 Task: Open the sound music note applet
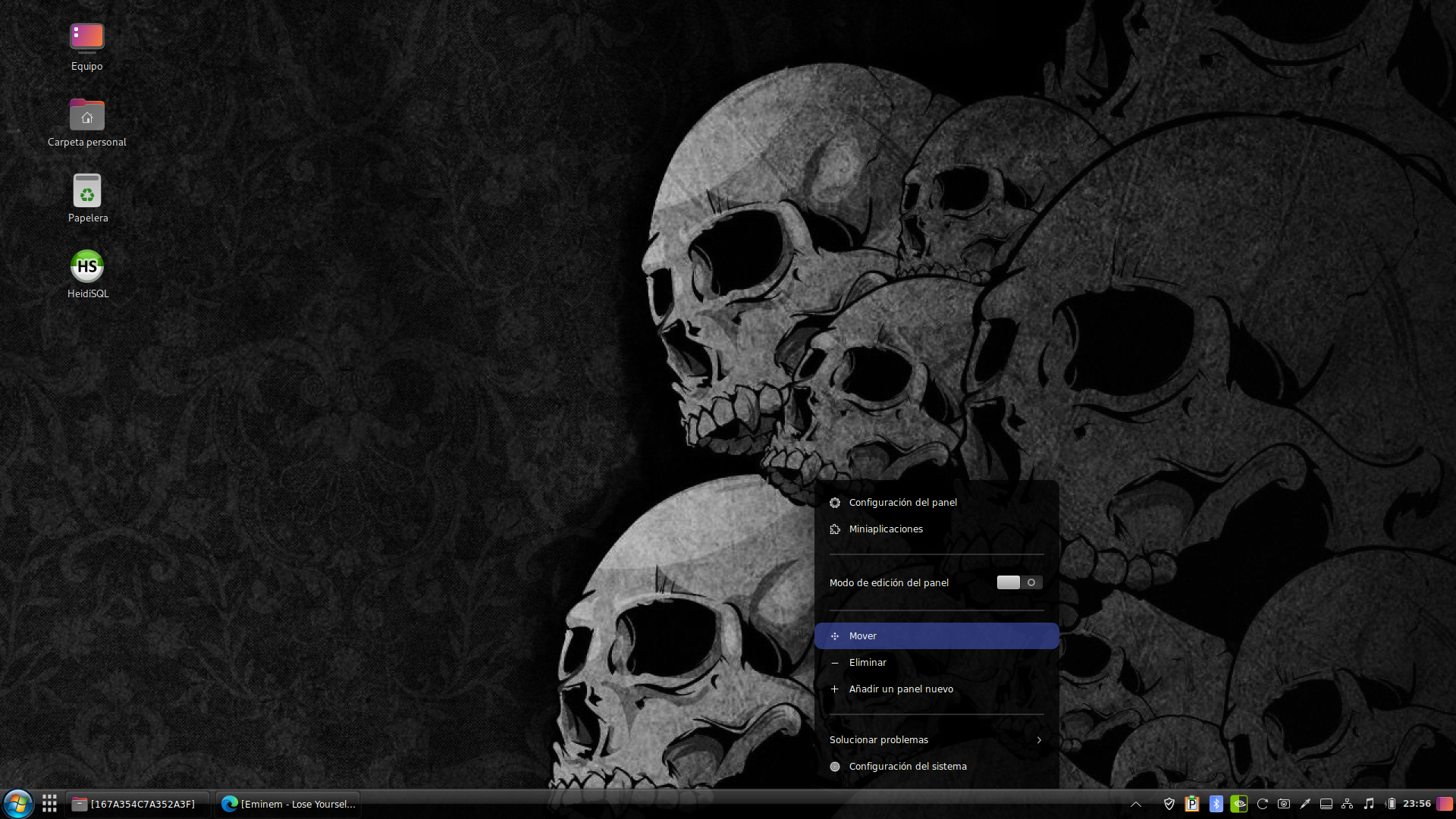point(1369,804)
